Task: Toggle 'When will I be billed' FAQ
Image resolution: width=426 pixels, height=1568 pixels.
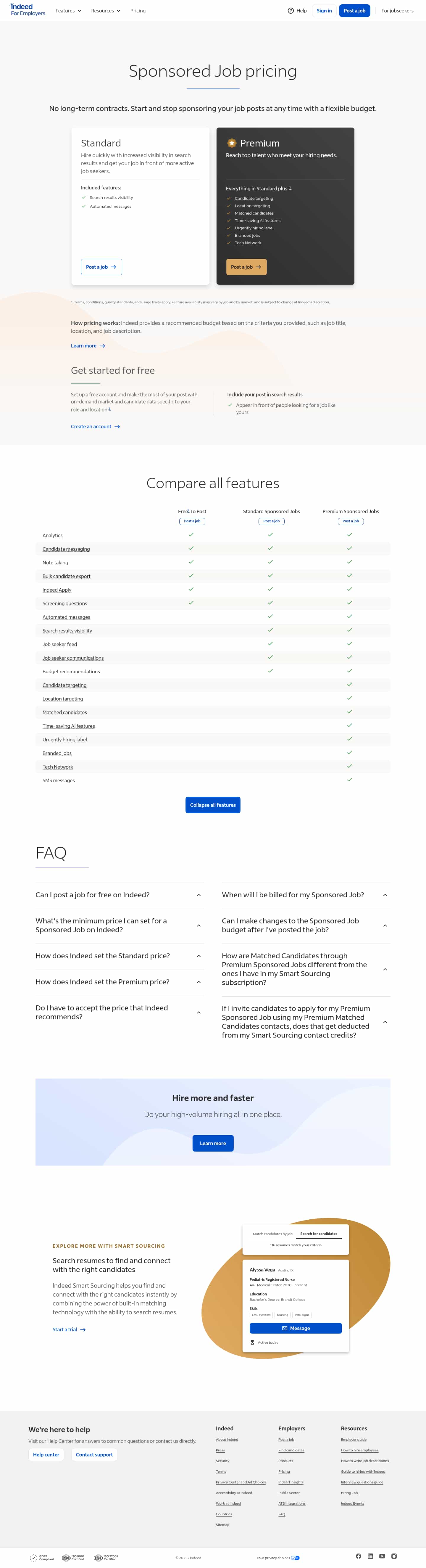Action: (x=306, y=895)
